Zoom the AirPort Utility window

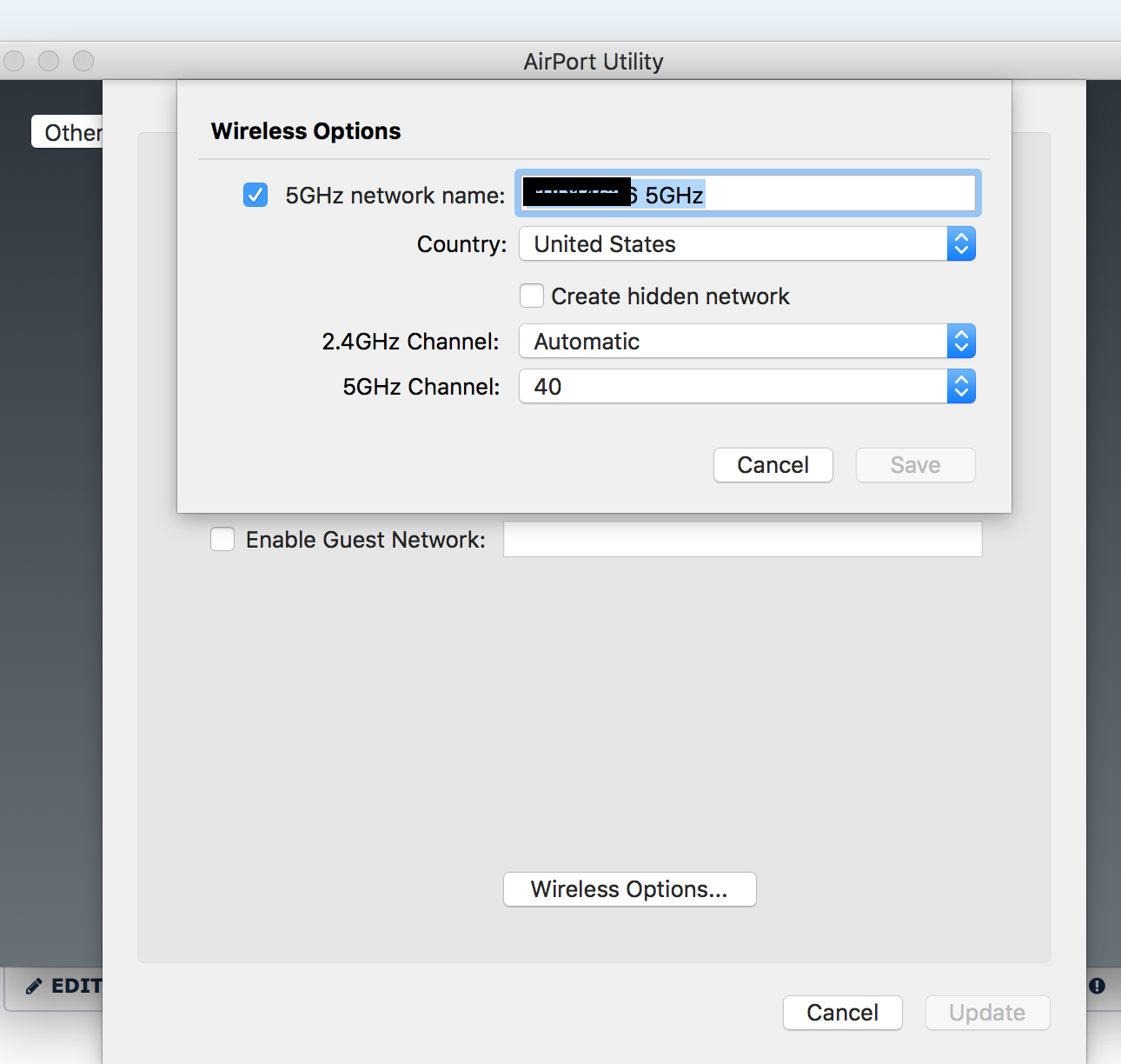[x=83, y=61]
